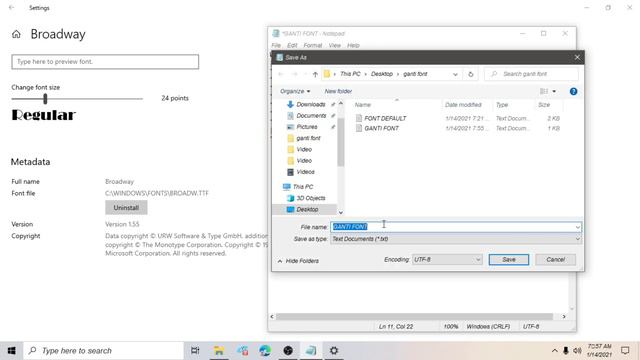The height and width of the screenshot is (360, 640).
Task: Click the font preview text box
Action: coord(105,62)
